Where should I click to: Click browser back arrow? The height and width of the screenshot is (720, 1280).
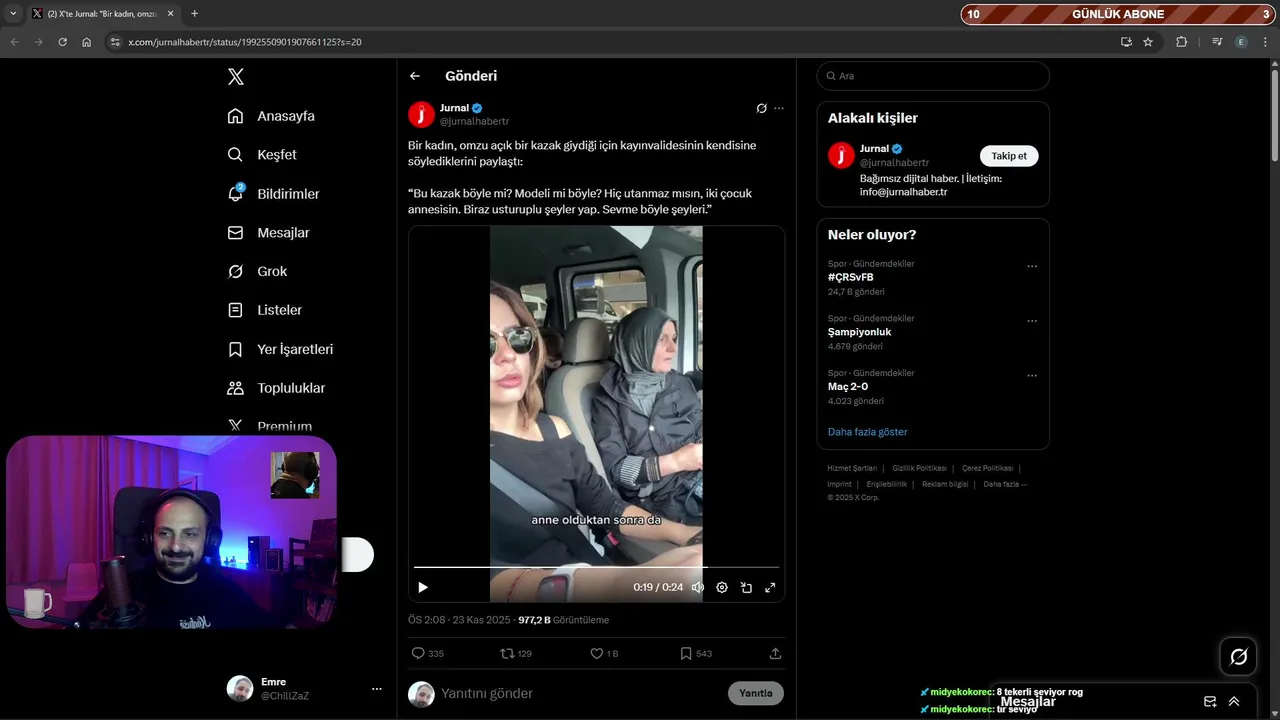tap(14, 42)
